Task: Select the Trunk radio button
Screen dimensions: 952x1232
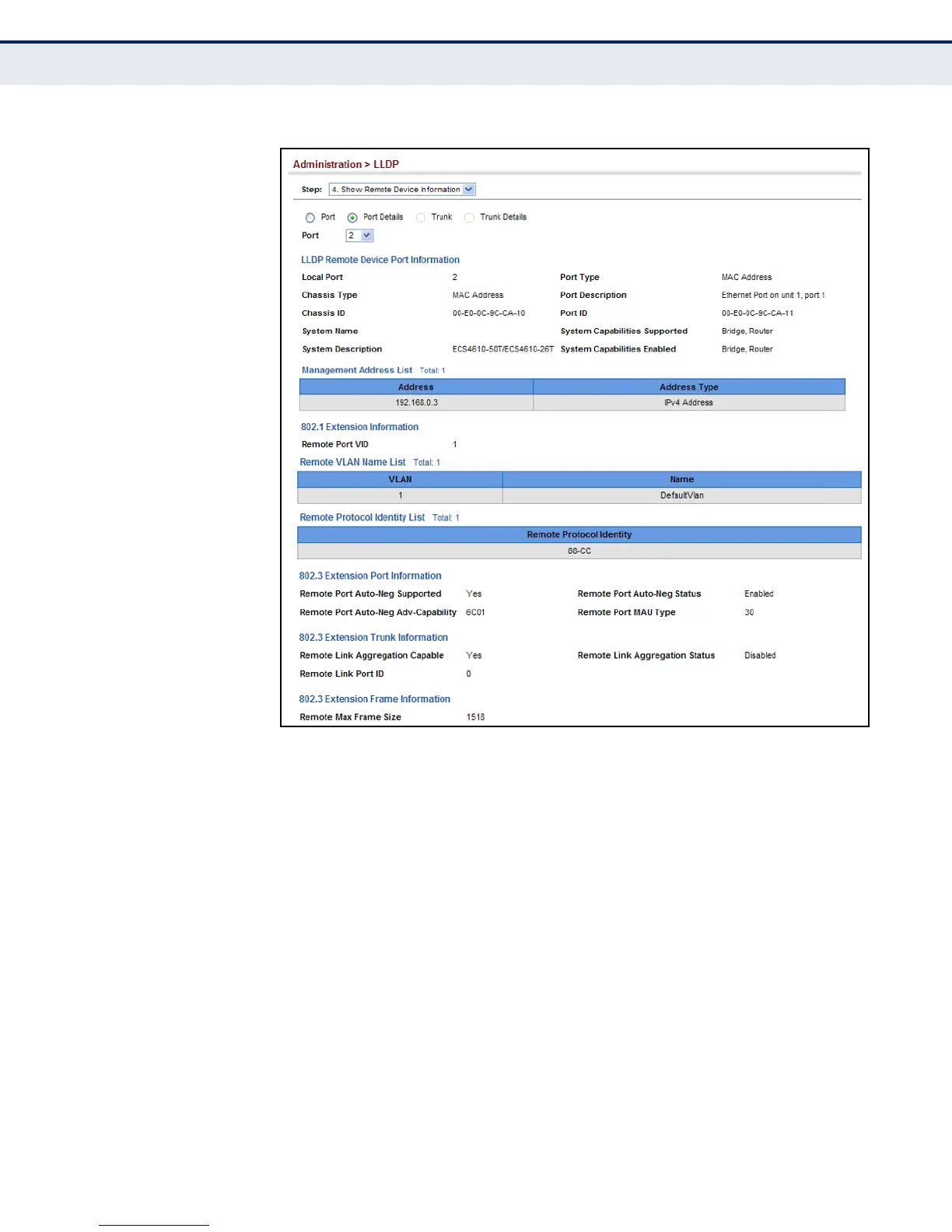Action: [x=421, y=218]
